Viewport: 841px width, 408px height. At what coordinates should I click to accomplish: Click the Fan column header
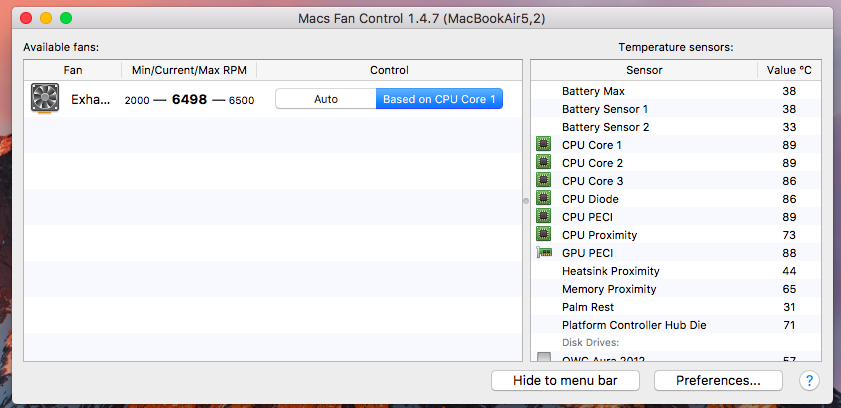(x=73, y=70)
